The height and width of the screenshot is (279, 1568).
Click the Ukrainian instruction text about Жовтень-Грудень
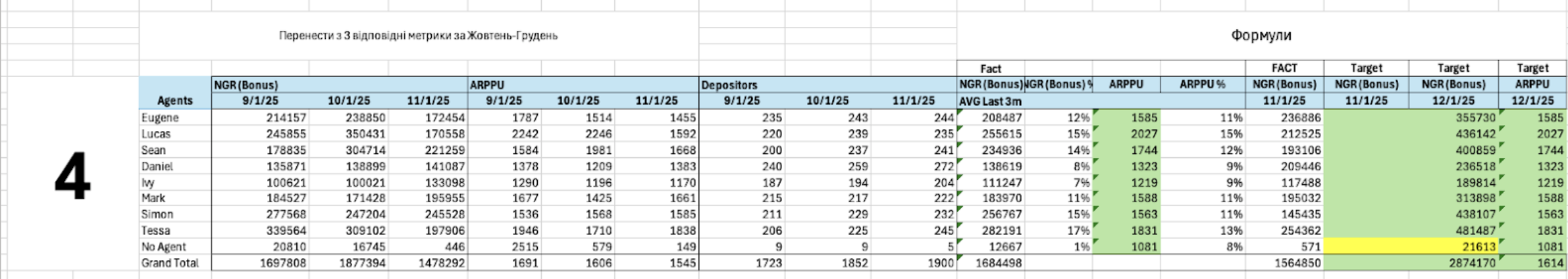(419, 36)
